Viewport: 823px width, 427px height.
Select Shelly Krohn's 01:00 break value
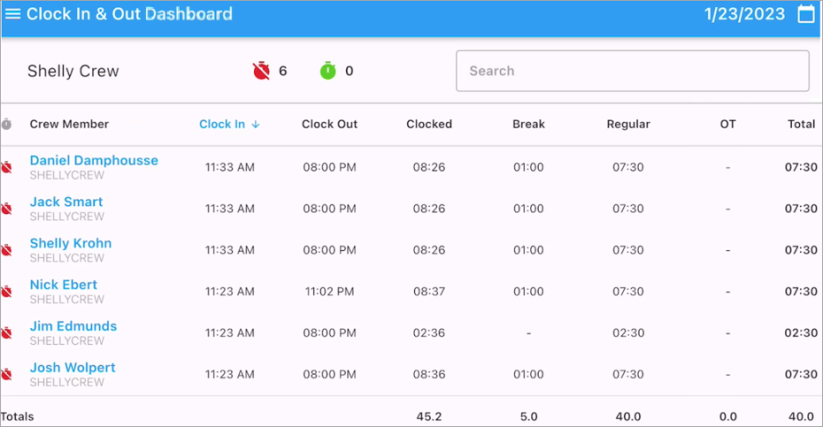click(529, 250)
